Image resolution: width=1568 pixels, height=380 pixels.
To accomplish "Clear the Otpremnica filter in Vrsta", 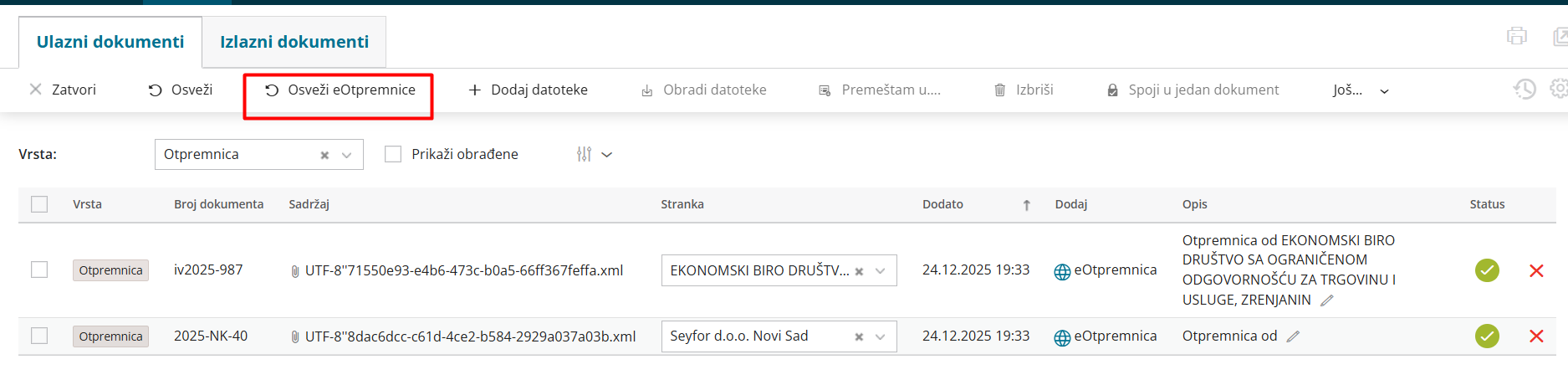I will [324, 155].
